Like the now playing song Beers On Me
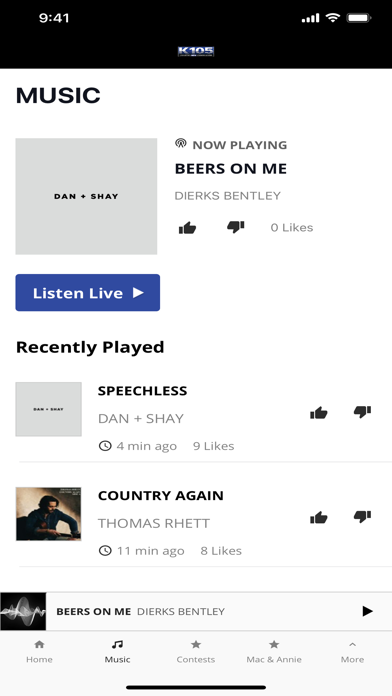Viewport: 392px width, 696px height. (x=187, y=228)
